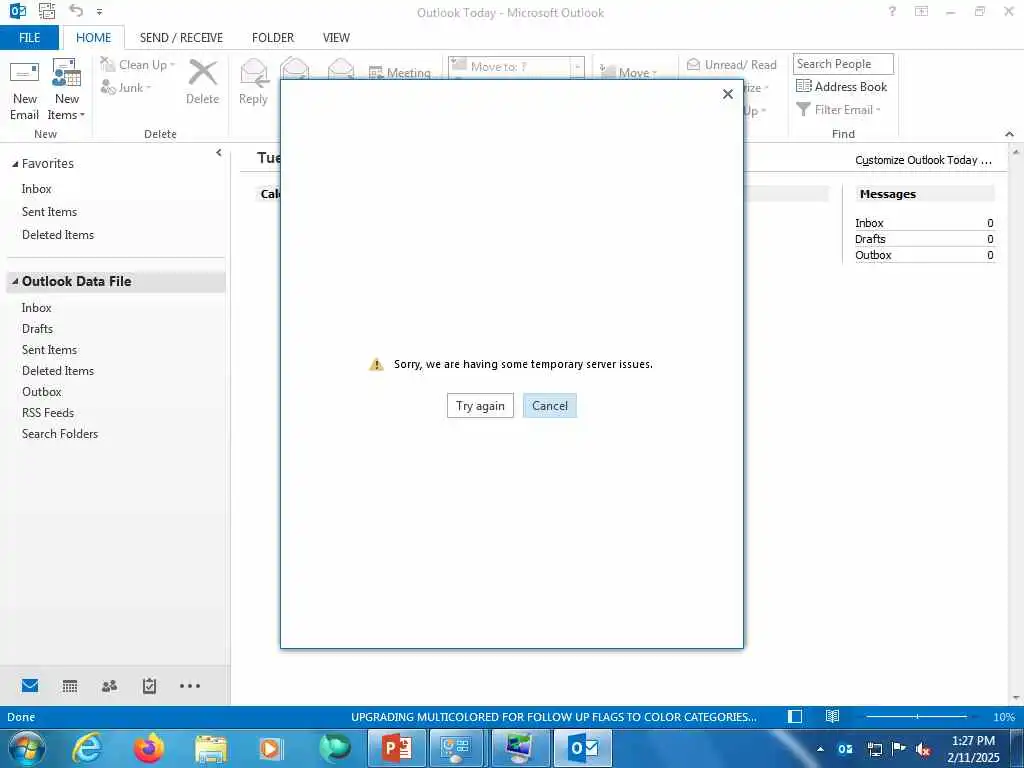Open the People view icon
The image size is (1024, 768).
pyautogui.click(x=110, y=686)
